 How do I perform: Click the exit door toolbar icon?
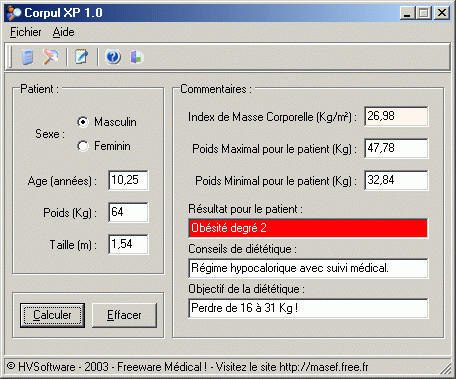tap(137, 57)
